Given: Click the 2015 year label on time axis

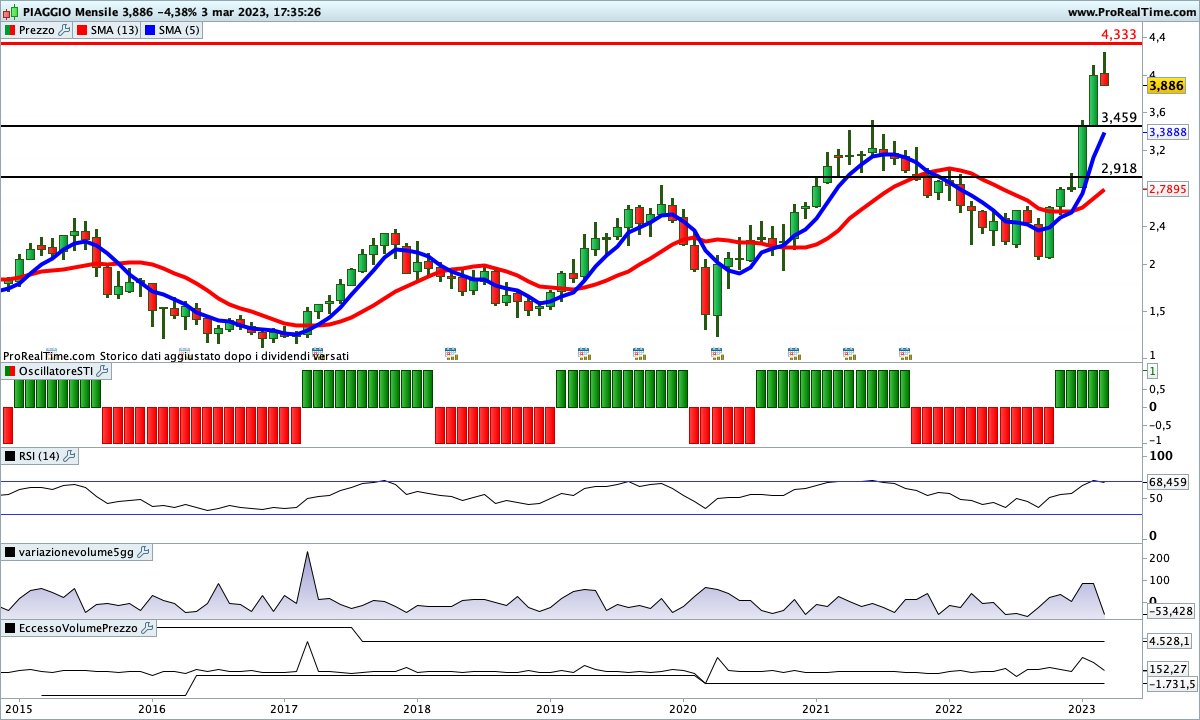Looking at the screenshot, I should coord(17,709).
